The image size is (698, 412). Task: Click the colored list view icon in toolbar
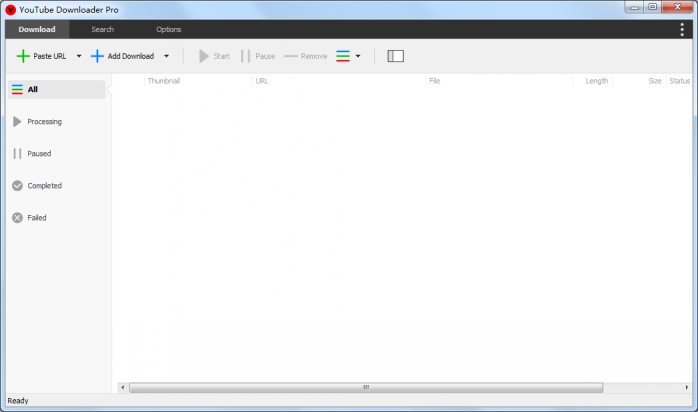(x=343, y=56)
